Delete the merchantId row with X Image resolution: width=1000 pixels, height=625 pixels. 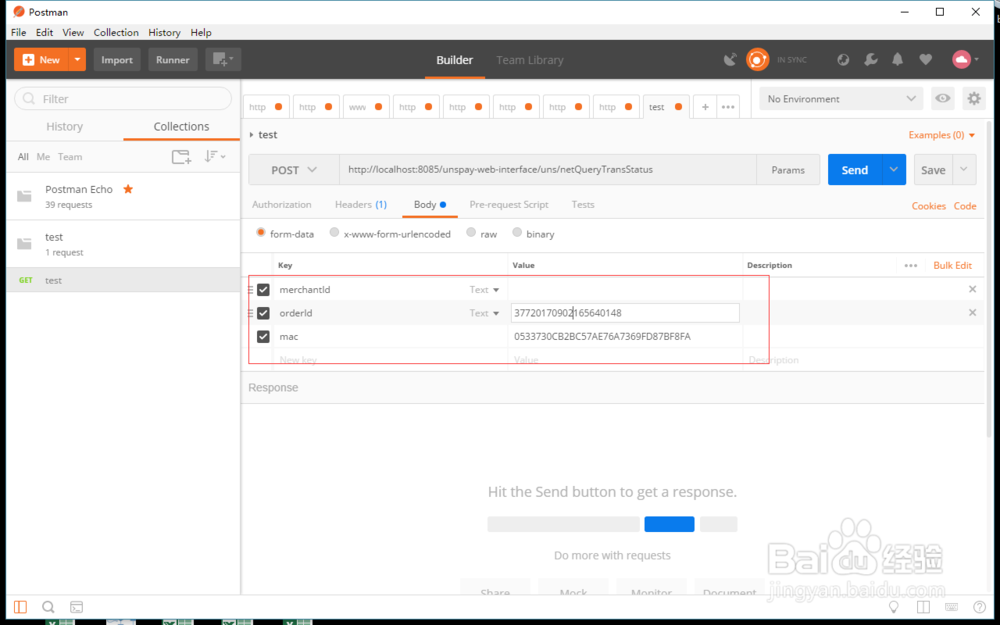click(973, 289)
